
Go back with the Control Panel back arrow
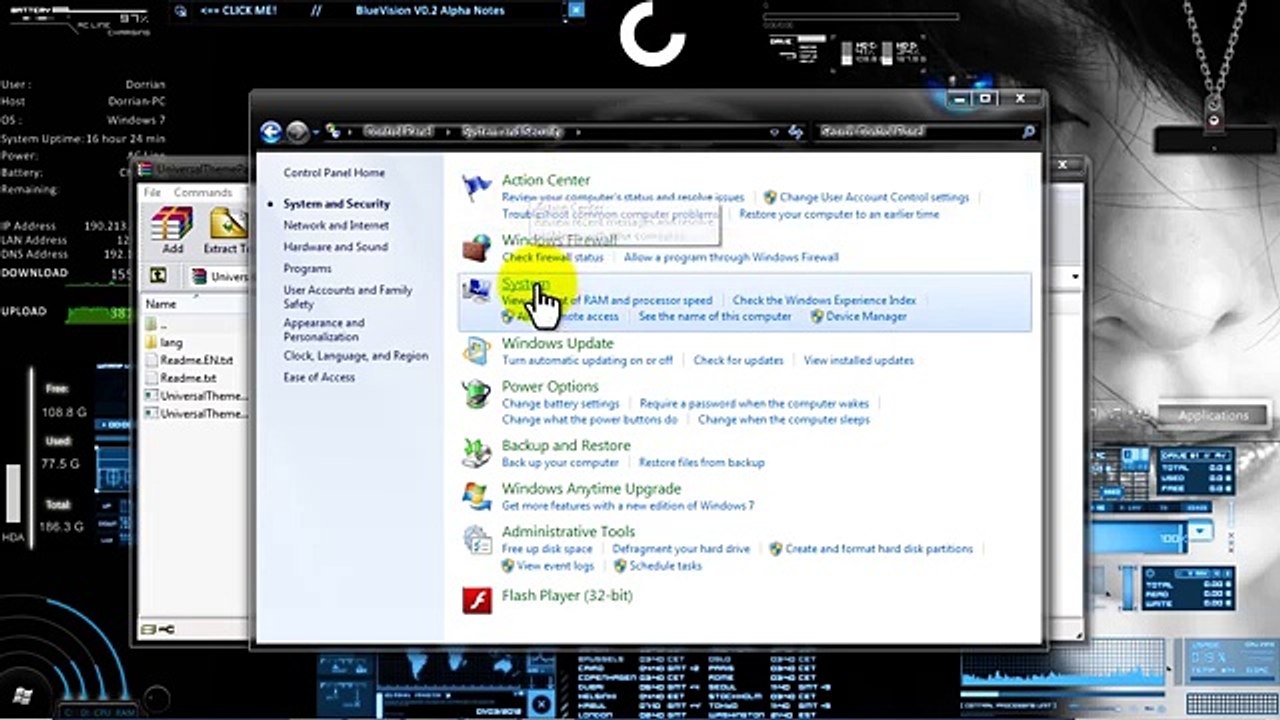[271, 131]
